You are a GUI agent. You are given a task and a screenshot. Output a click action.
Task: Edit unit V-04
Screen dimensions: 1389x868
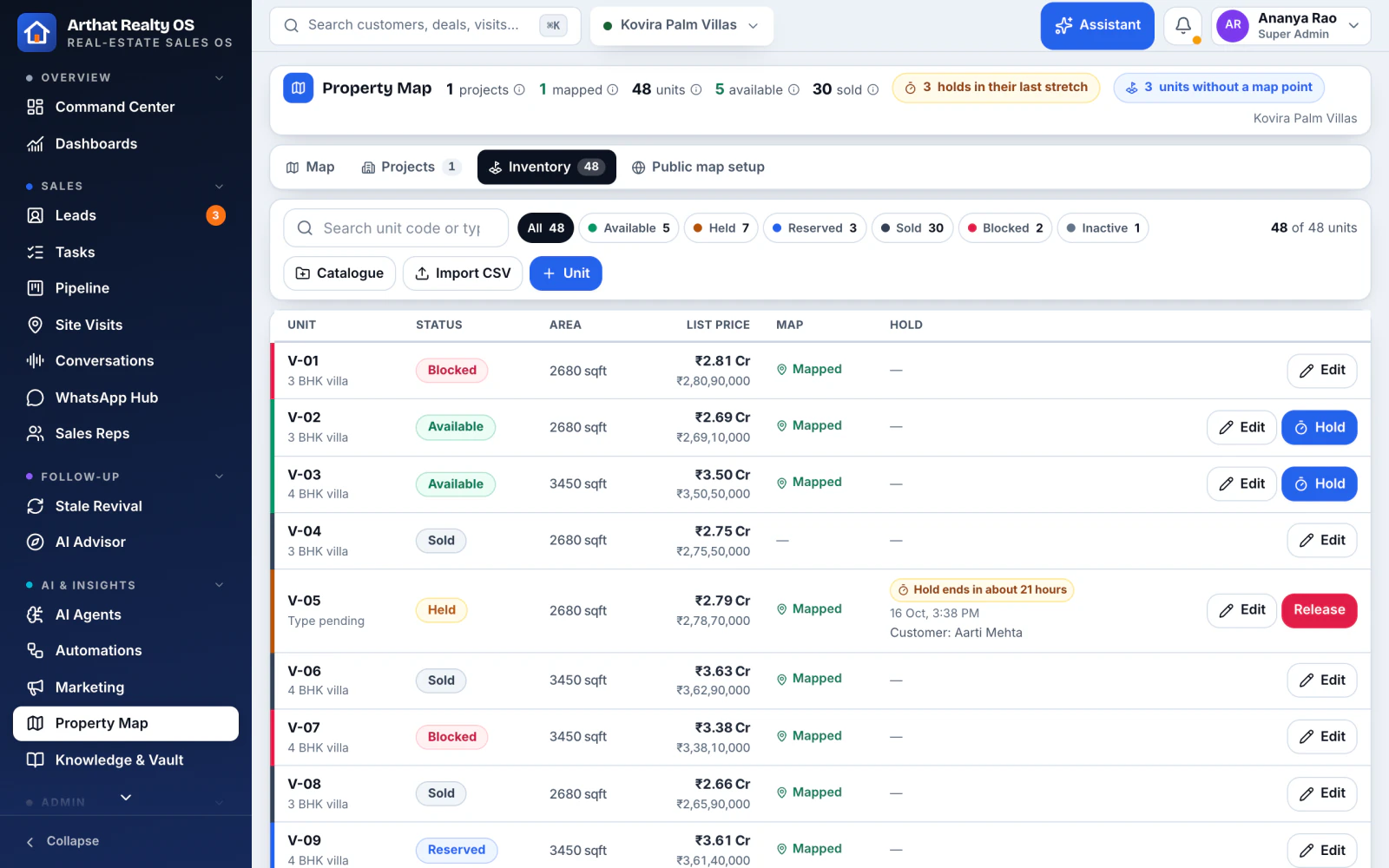1321,540
